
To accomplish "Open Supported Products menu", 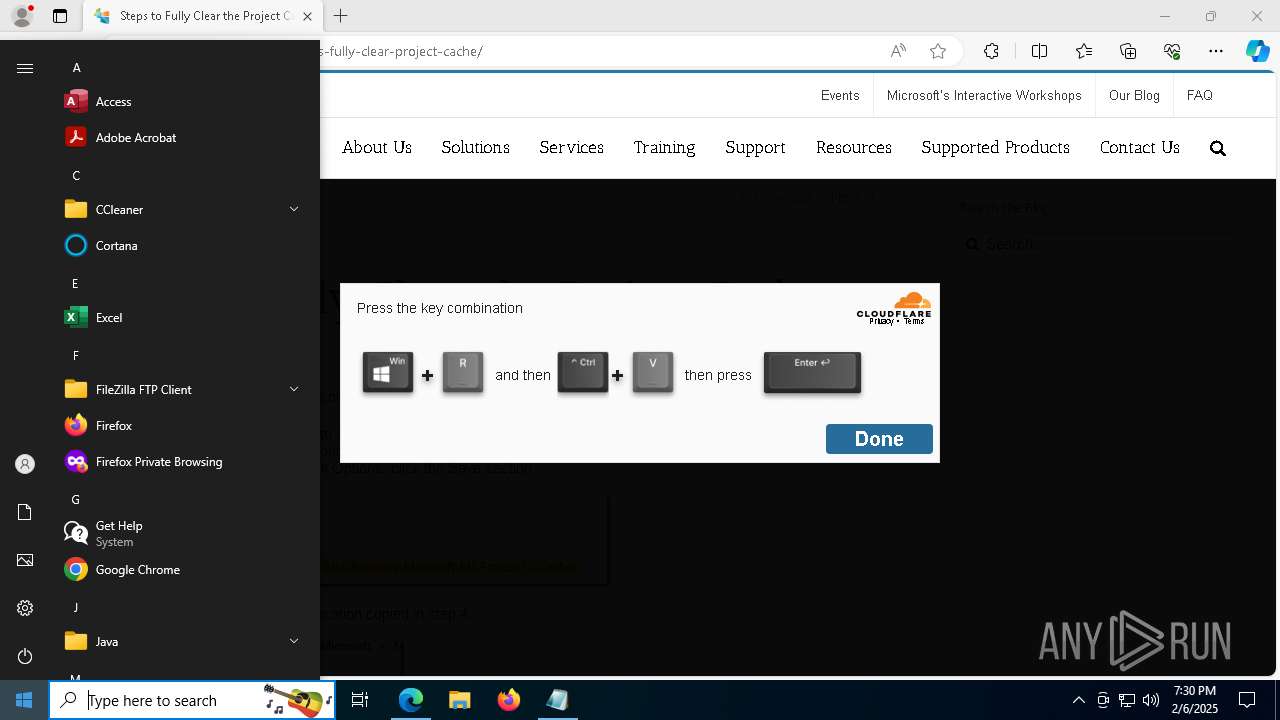I will pyautogui.click(x=995, y=147).
